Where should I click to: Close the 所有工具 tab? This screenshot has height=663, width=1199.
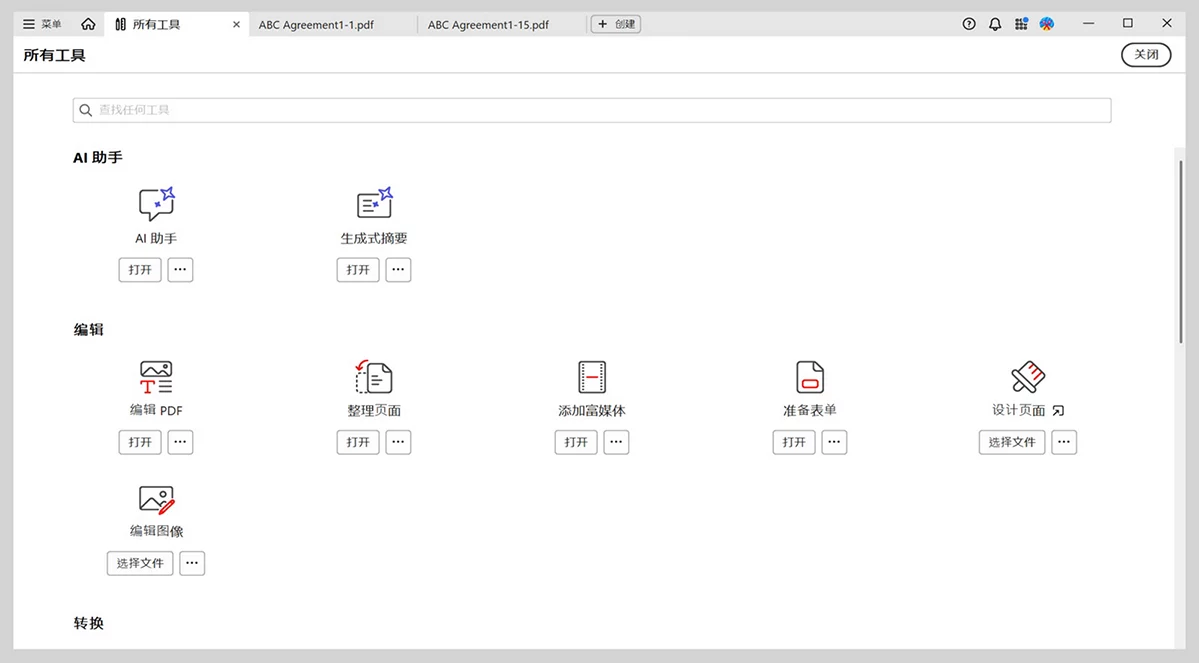(x=236, y=24)
